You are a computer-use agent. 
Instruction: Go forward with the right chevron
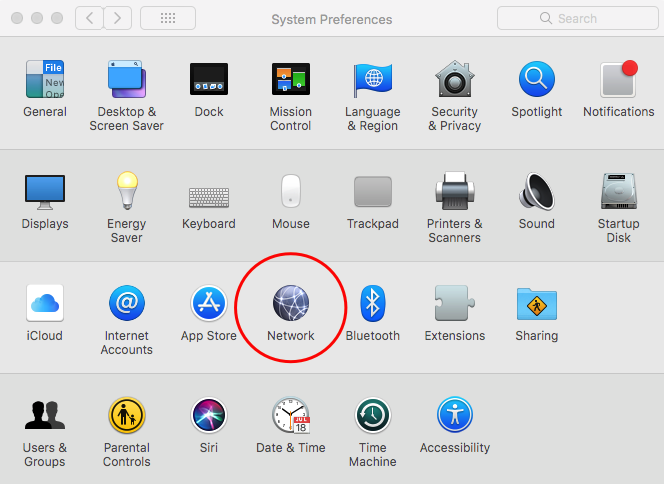point(117,18)
